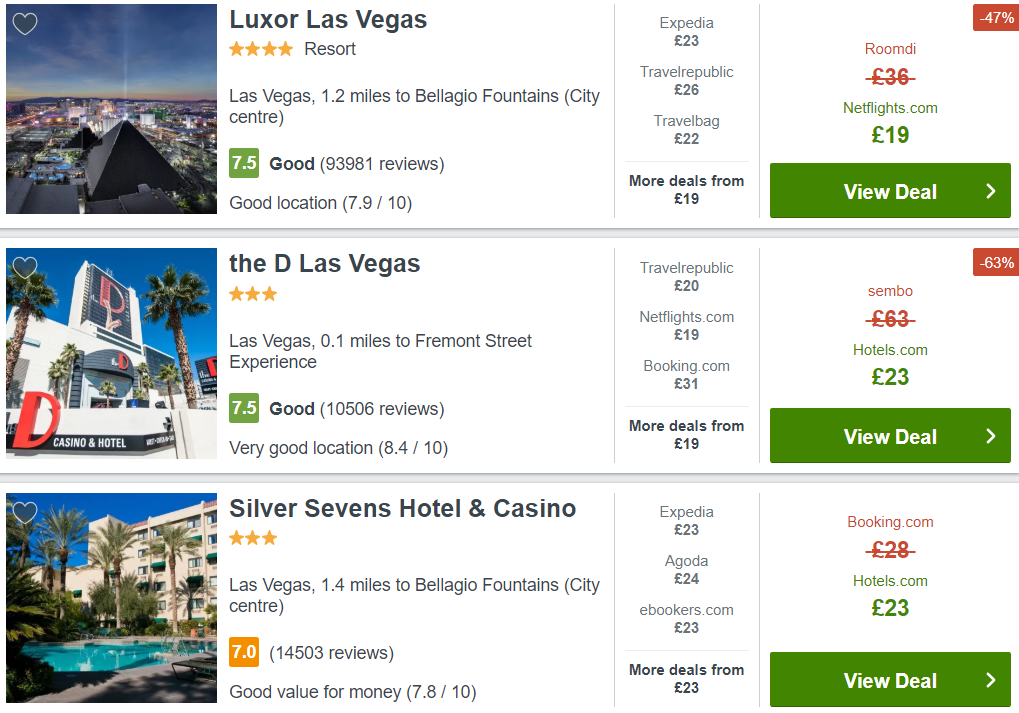Expand more deals from £19 for the D
This screenshot has height=713, width=1019.
[x=686, y=435]
